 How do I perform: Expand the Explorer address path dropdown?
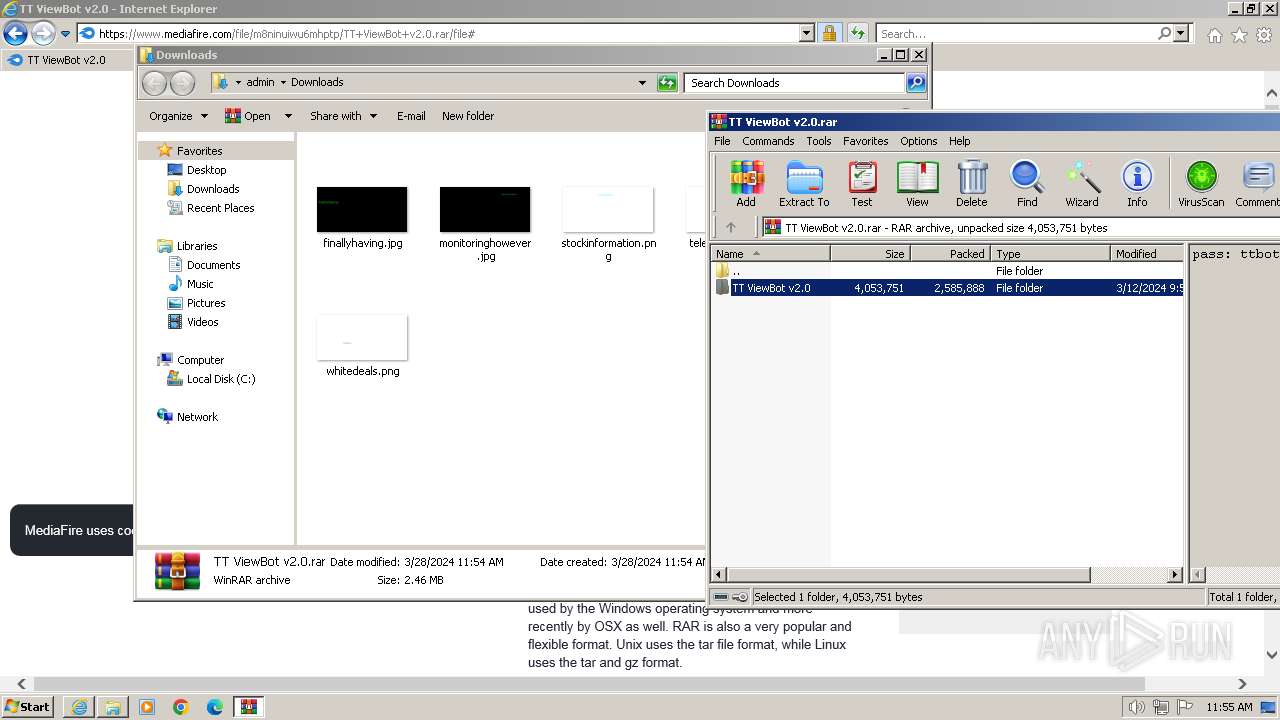pos(642,83)
